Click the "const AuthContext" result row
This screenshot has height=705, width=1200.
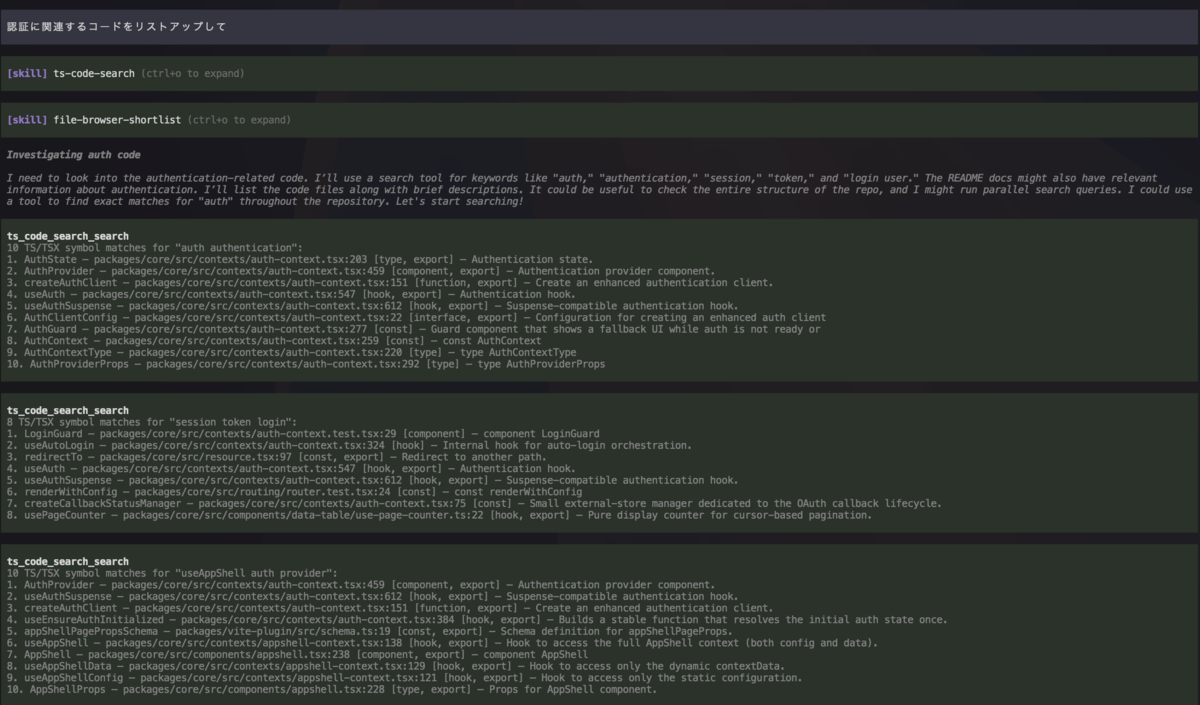pyautogui.click(x=274, y=341)
